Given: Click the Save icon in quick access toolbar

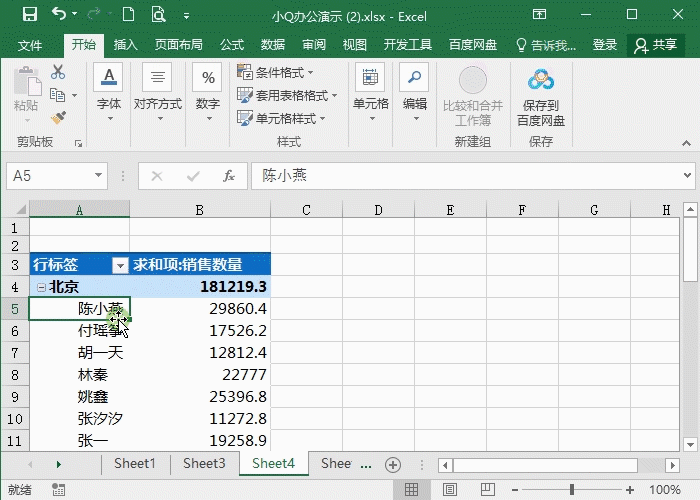Looking at the screenshot, I should [x=29, y=15].
